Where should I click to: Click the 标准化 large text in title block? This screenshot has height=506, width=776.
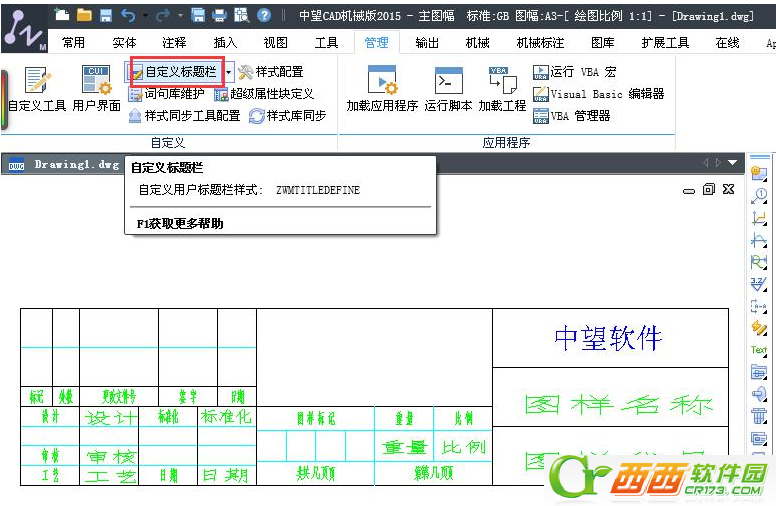[x=226, y=417]
